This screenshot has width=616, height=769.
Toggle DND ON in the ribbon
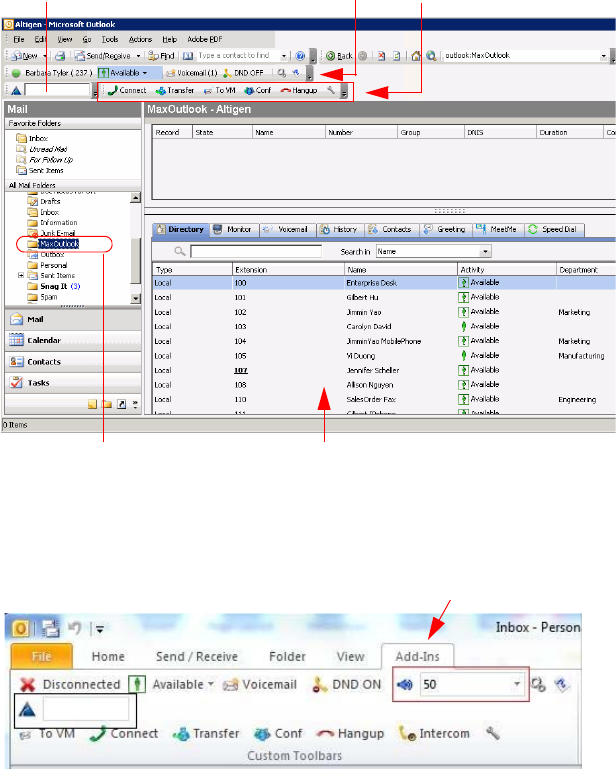347,684
